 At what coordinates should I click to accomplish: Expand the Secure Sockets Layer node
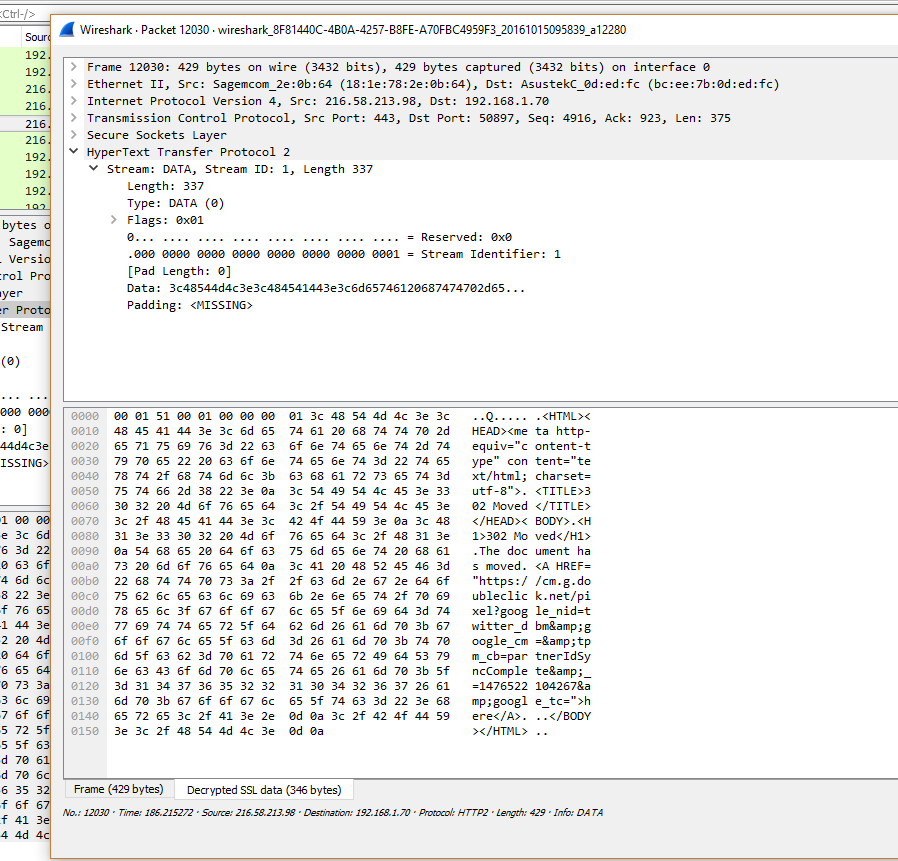[x=73, y=134]
